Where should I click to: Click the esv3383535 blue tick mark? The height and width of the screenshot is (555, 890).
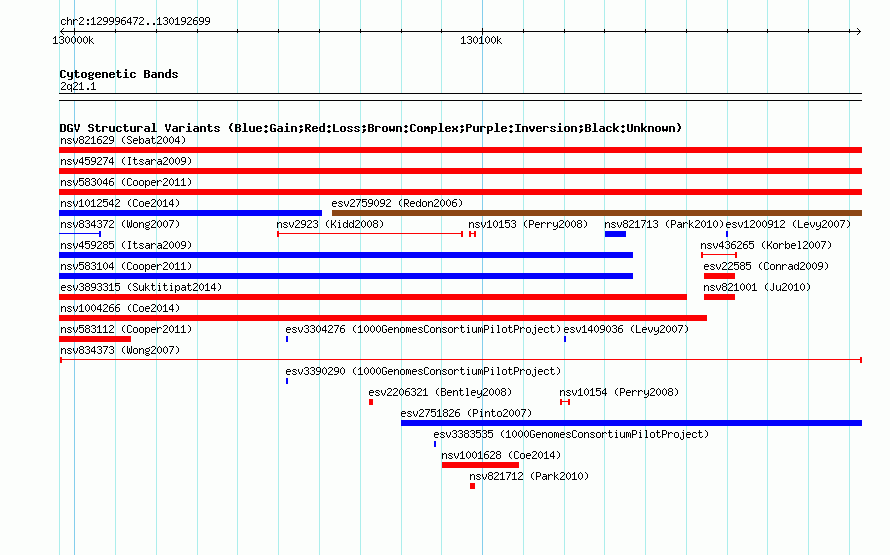click(x=435, y=444)
